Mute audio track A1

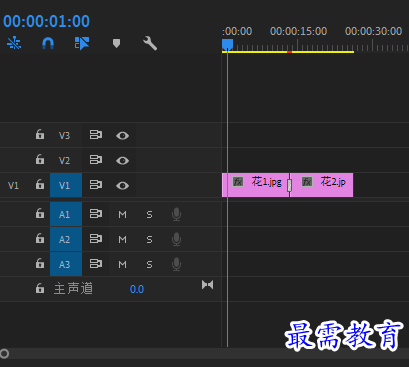pyautogui.click(x=122, y=214)
